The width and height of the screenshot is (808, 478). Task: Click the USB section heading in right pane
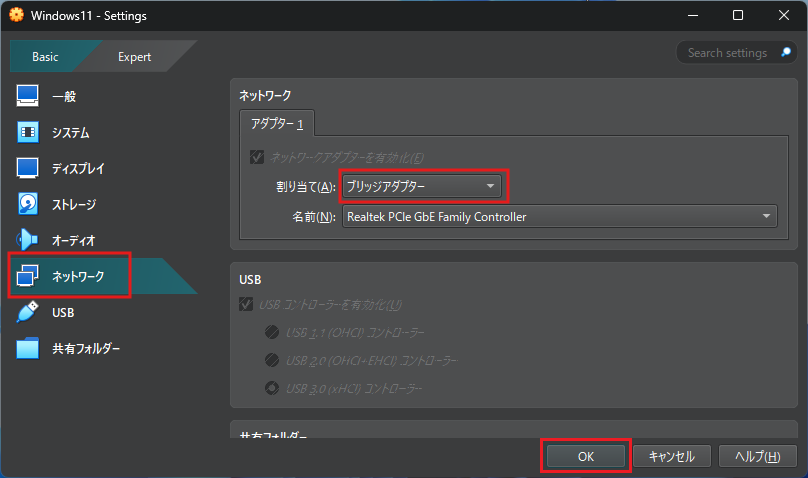coord(250,280)
